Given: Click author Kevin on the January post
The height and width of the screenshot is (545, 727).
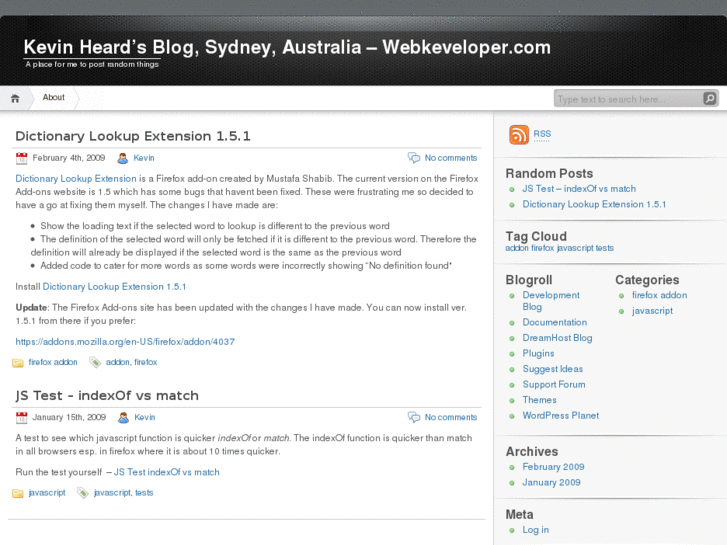Looking at the screenshot, I should pyautogui.click(x=145, y=417).
